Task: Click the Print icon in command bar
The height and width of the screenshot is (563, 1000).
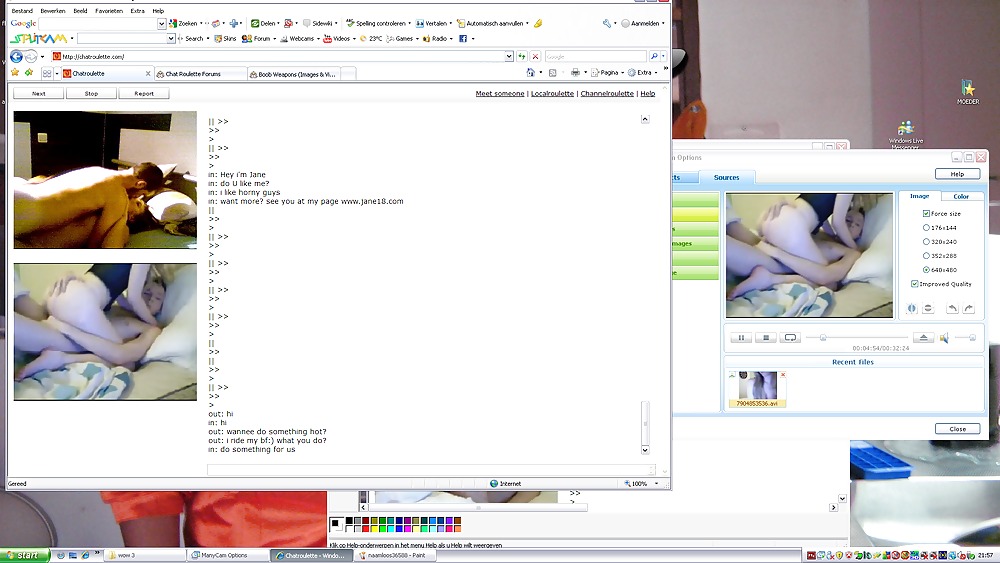Action: pyautogui.click(x=575, y=73)
